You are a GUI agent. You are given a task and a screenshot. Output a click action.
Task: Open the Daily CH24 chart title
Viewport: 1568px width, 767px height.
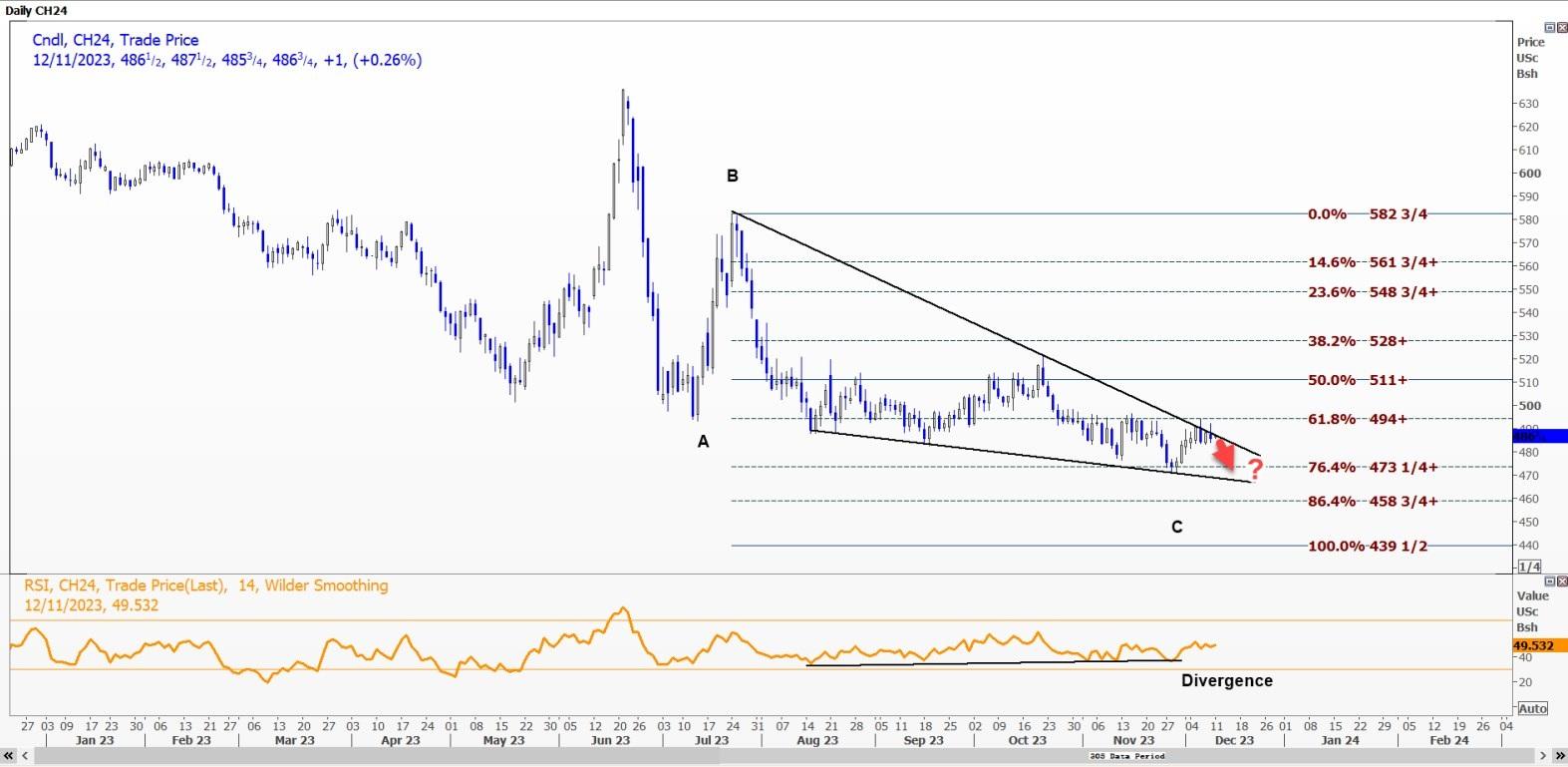pyautogui.click(x=36, y=10)
